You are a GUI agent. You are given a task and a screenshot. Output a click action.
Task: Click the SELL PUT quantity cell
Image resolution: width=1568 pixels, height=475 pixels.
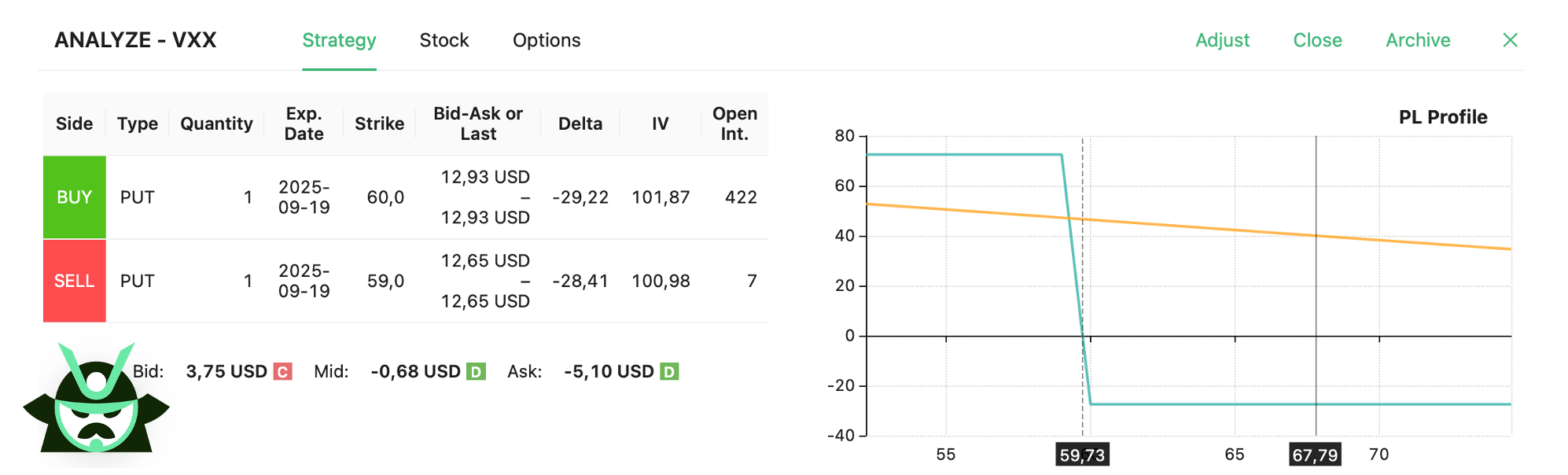[x=248, y=280]
